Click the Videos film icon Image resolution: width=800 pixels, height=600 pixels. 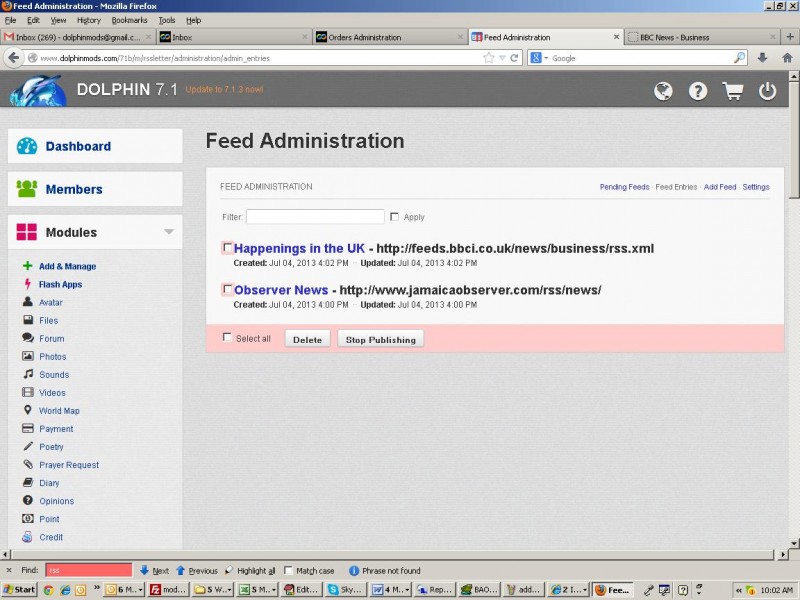(x=28, y=392)
